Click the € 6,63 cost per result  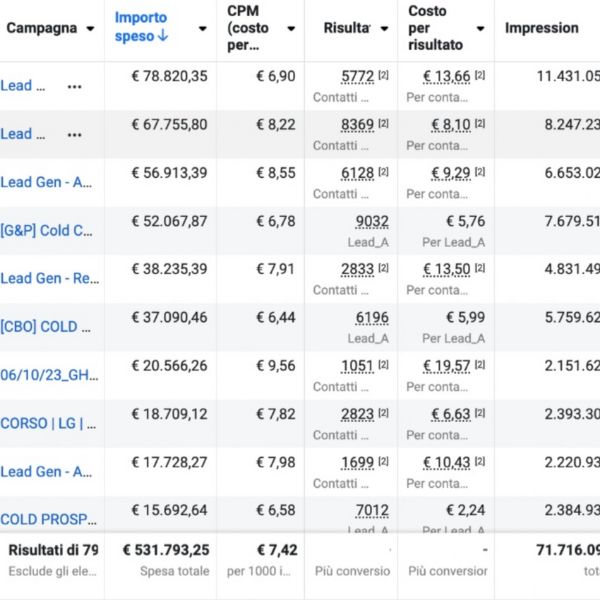tap(451, 414)
